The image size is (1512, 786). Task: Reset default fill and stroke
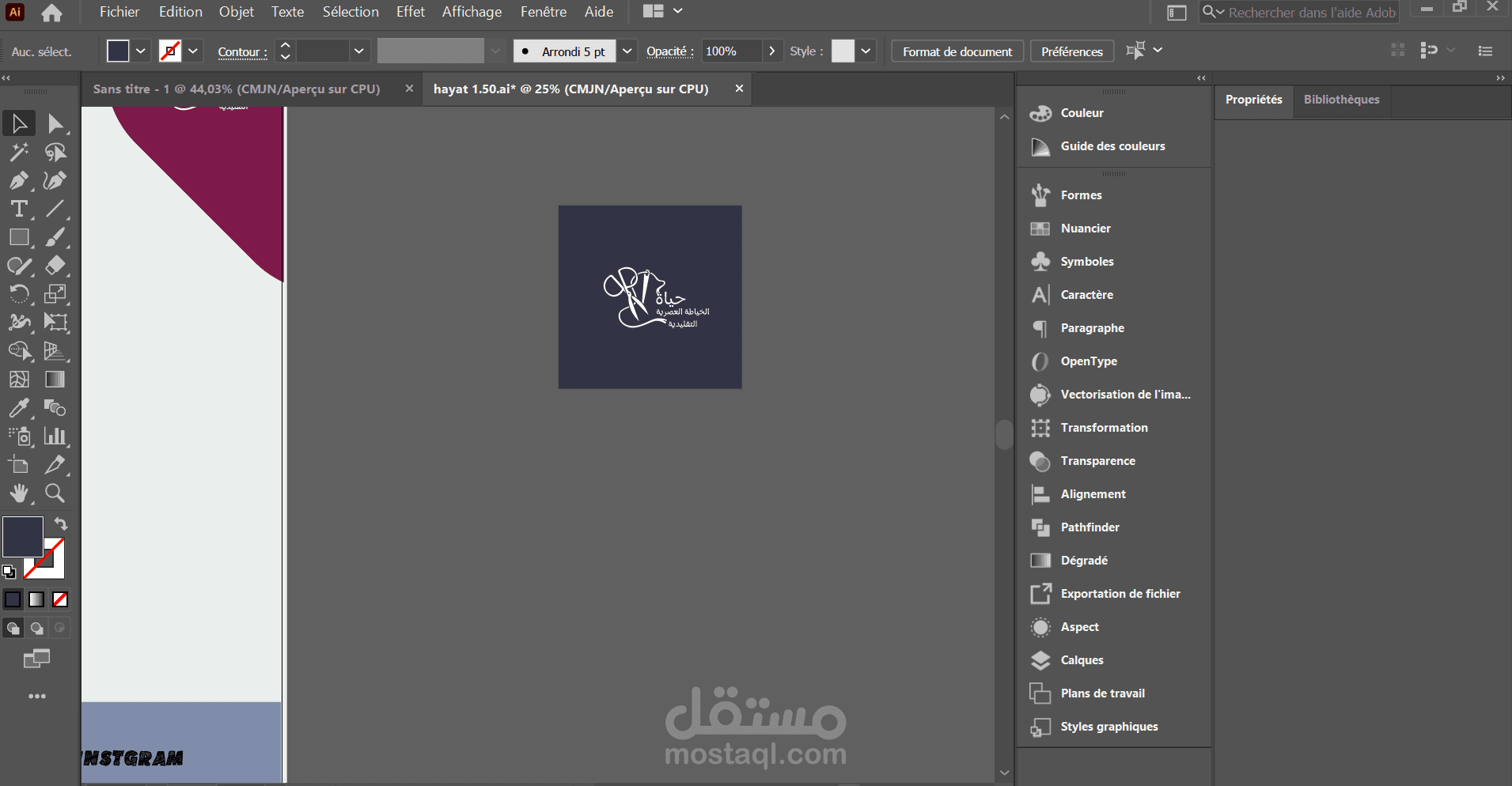pyautogui.click(x=9, y=571)
